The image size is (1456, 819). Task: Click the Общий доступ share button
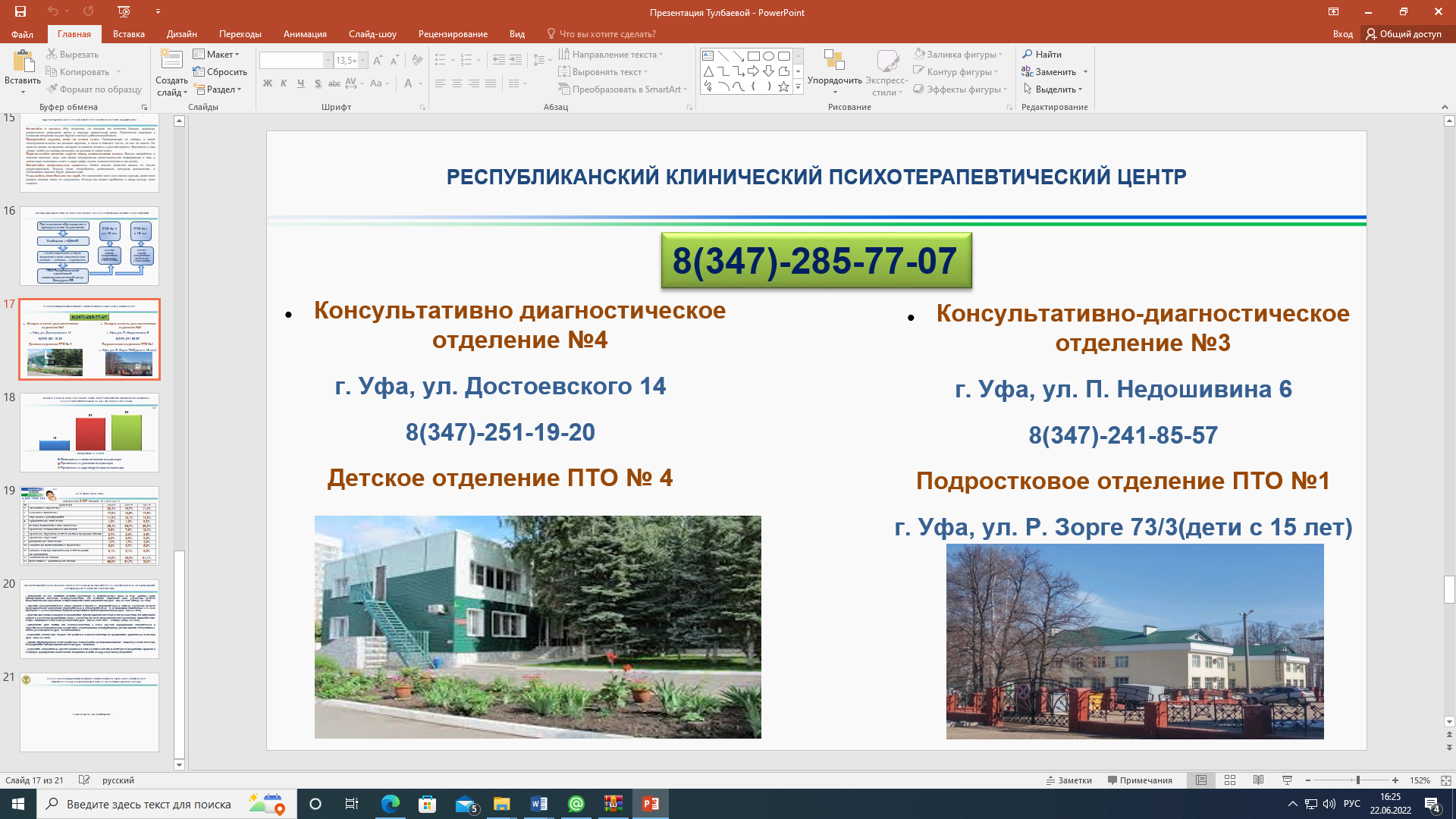(x=1404, y=34)
